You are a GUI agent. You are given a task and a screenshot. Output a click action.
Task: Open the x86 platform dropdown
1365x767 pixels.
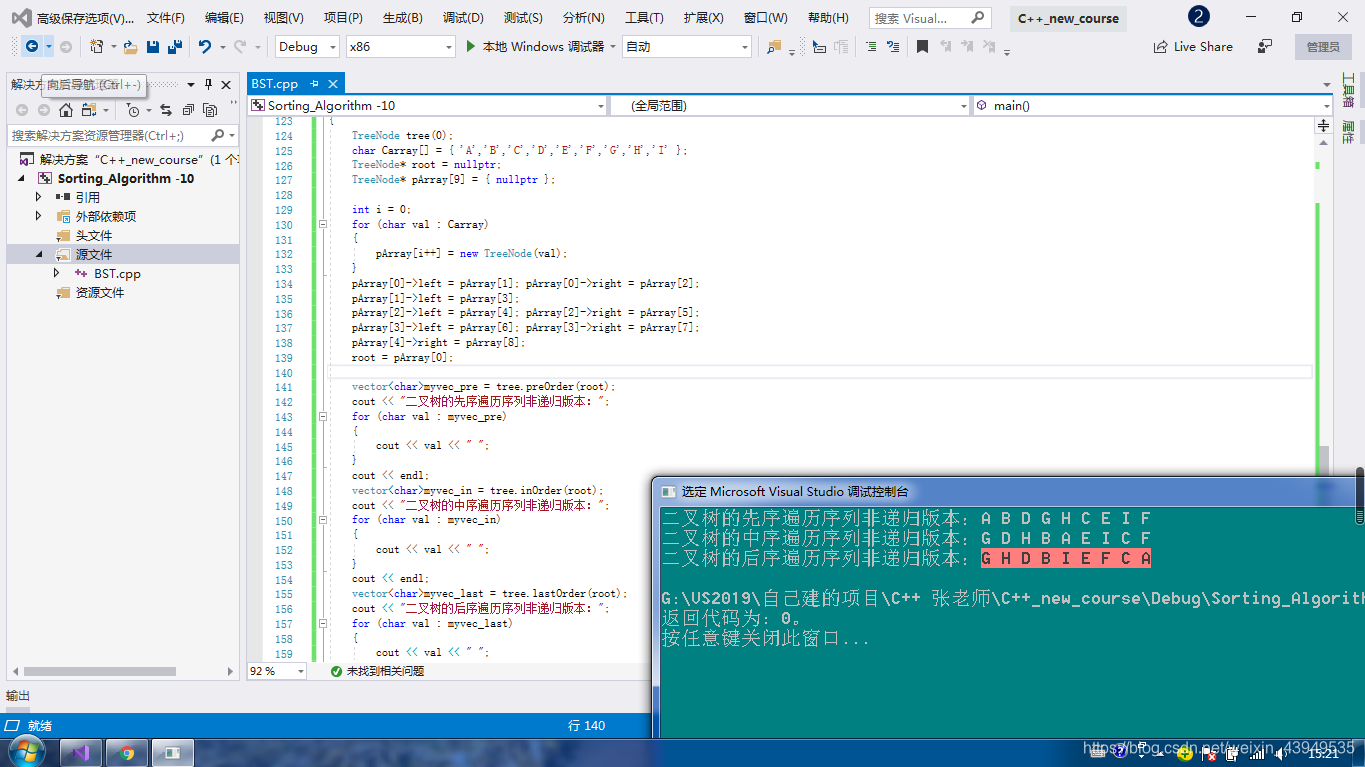tap(400, 46)
